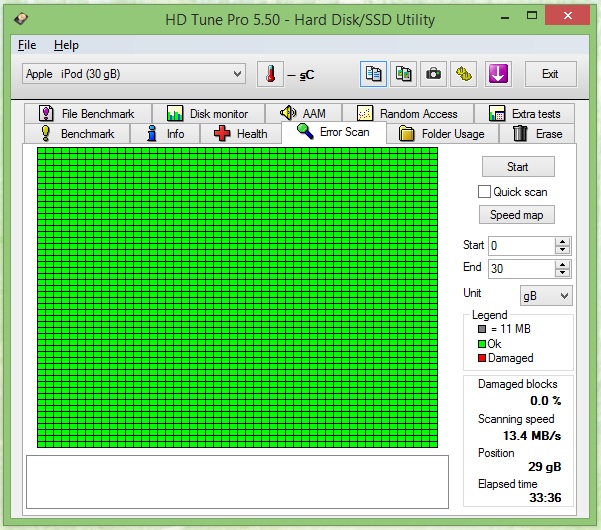The width and height of the screenshot is (601, 530).
Task: Open the File Benchmark tab
Action: [x=87, y=113]
